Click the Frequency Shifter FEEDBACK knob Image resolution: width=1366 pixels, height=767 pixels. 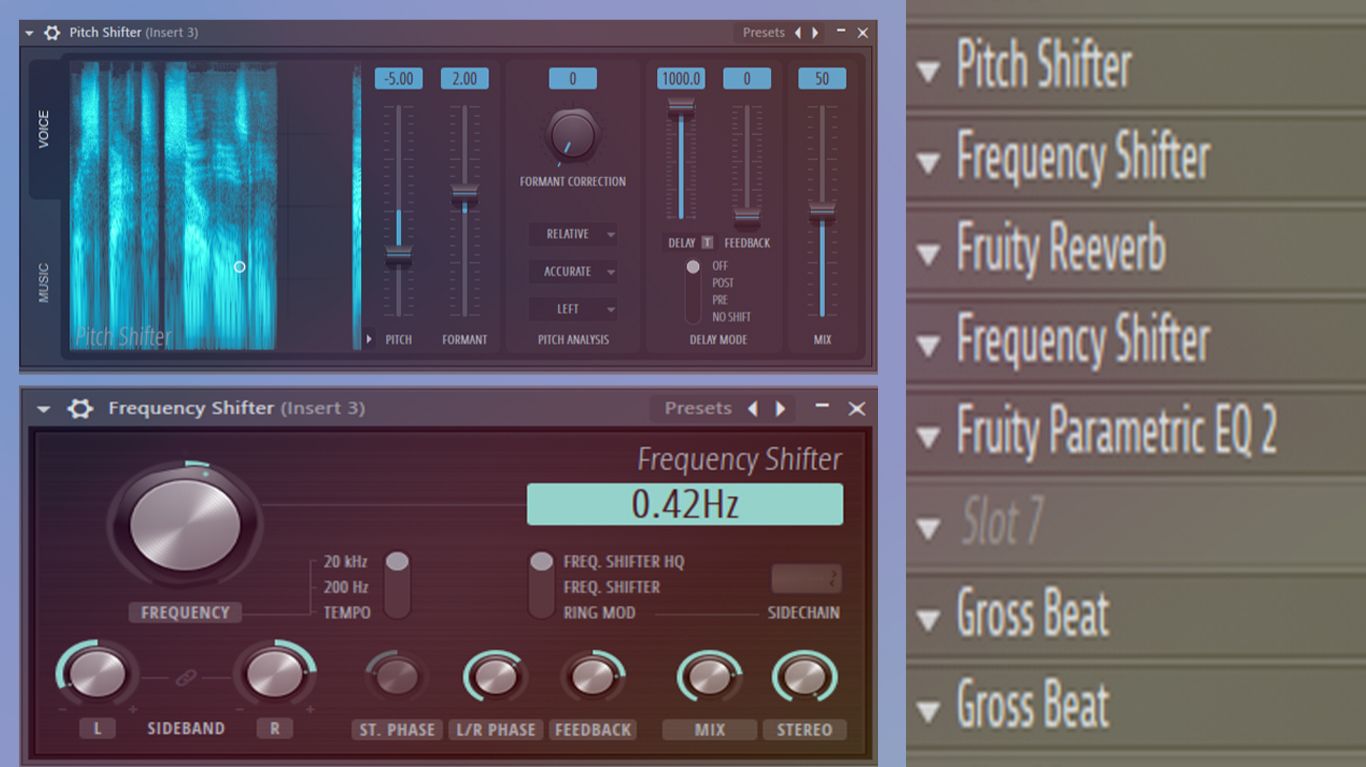(593, 677)
